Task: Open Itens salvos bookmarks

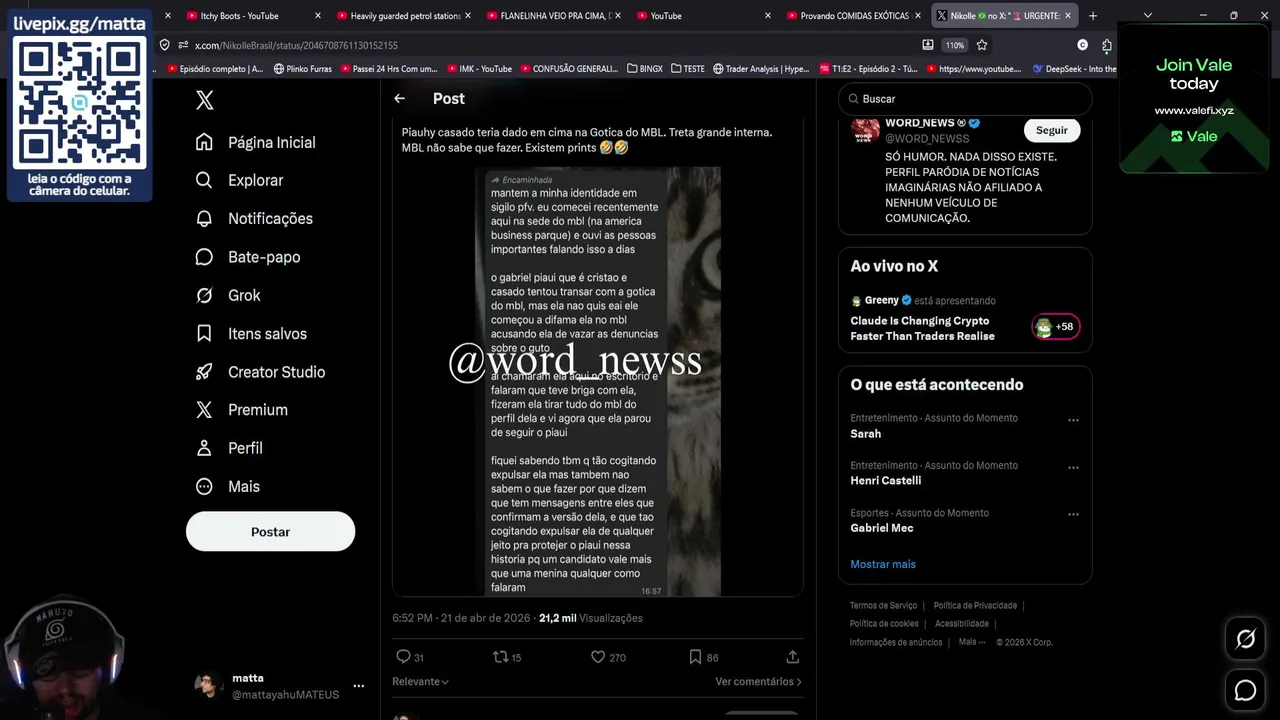Action: coord(251,333)
